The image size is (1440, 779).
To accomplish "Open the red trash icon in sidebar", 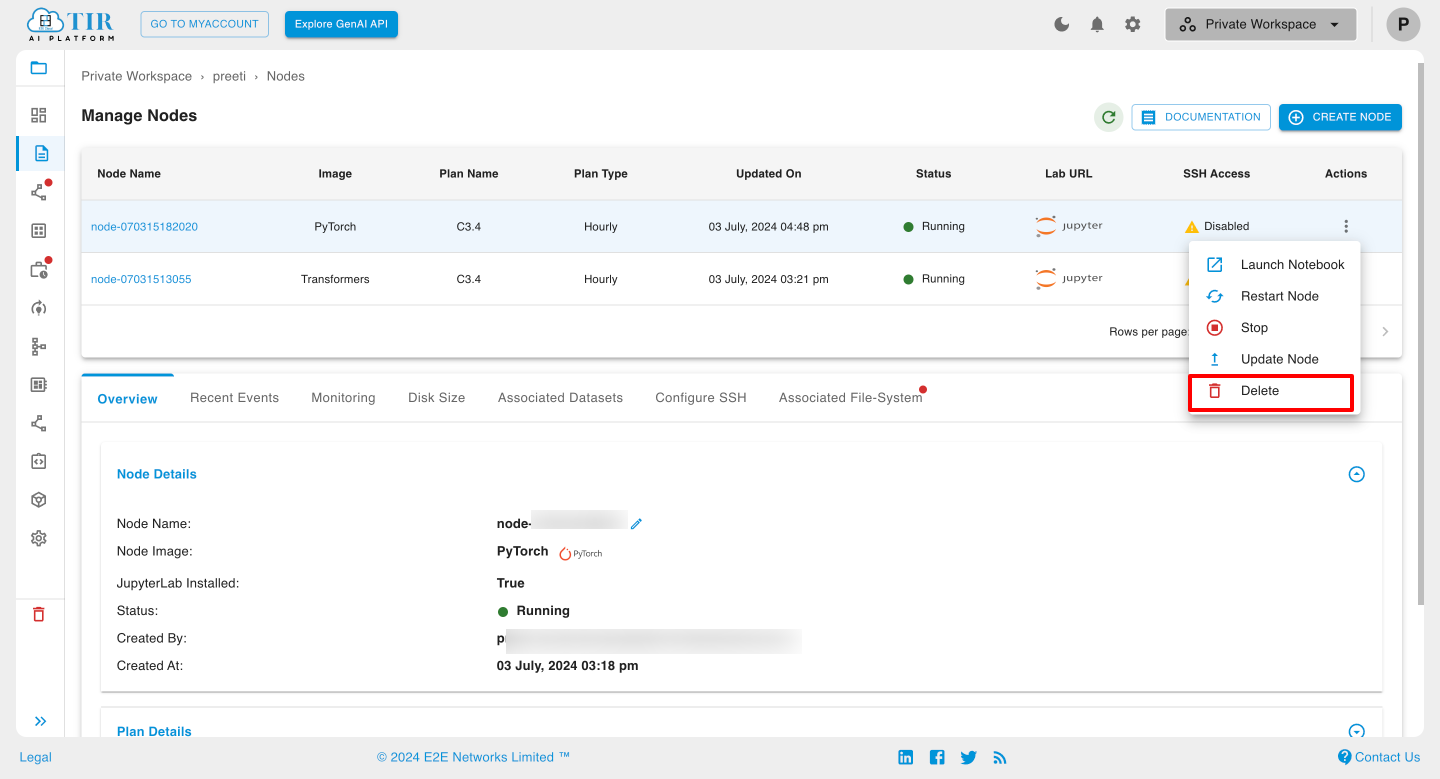I will (39, 614).
